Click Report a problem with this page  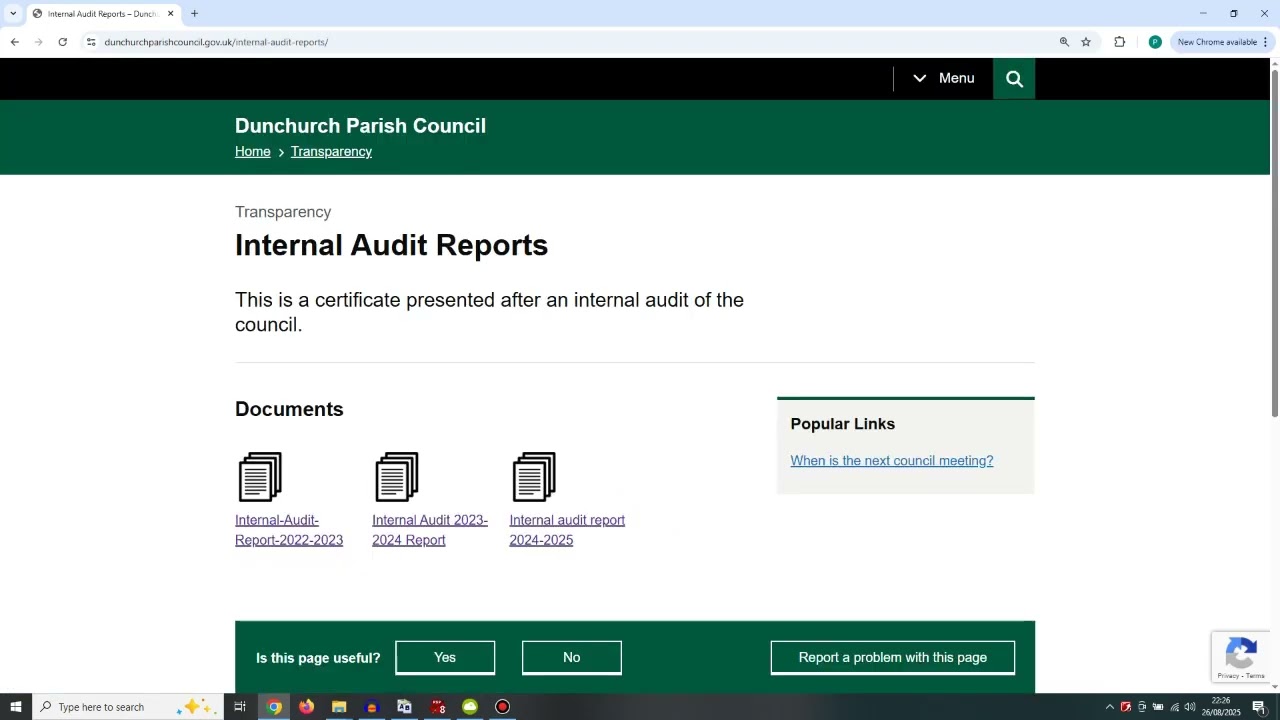tap(892, 657)
